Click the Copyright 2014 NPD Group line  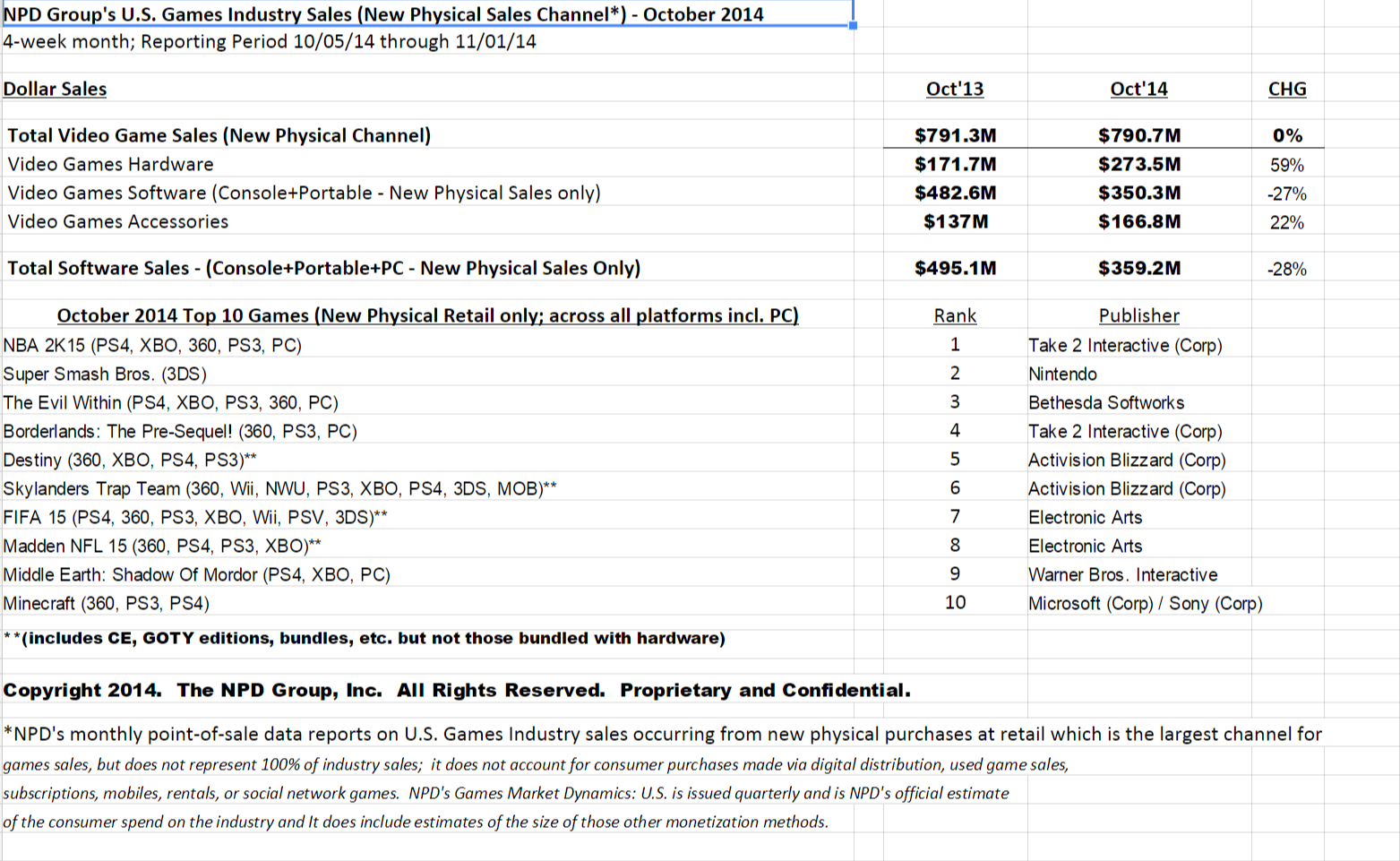tap(457, 690)
